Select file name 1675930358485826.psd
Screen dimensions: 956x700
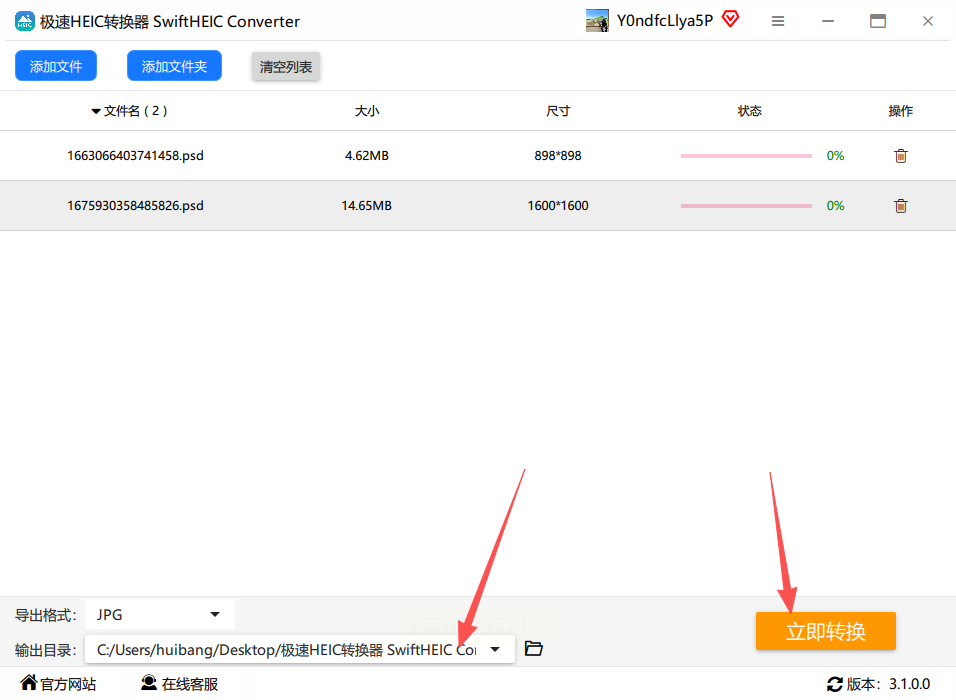pyautogui.click(x=135, y=206)
